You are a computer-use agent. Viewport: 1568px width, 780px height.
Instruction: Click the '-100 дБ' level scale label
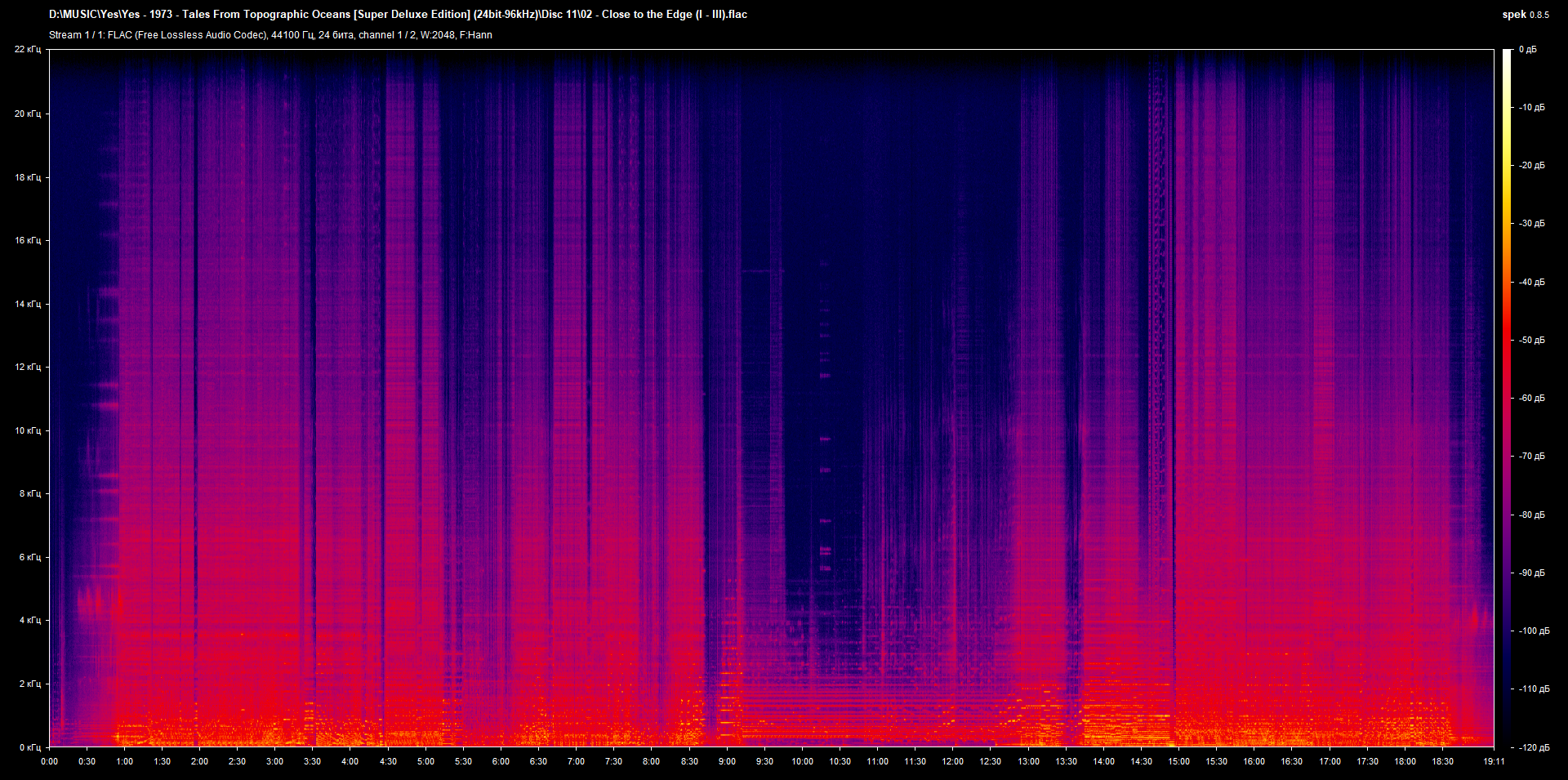(x=1534, y=631)
